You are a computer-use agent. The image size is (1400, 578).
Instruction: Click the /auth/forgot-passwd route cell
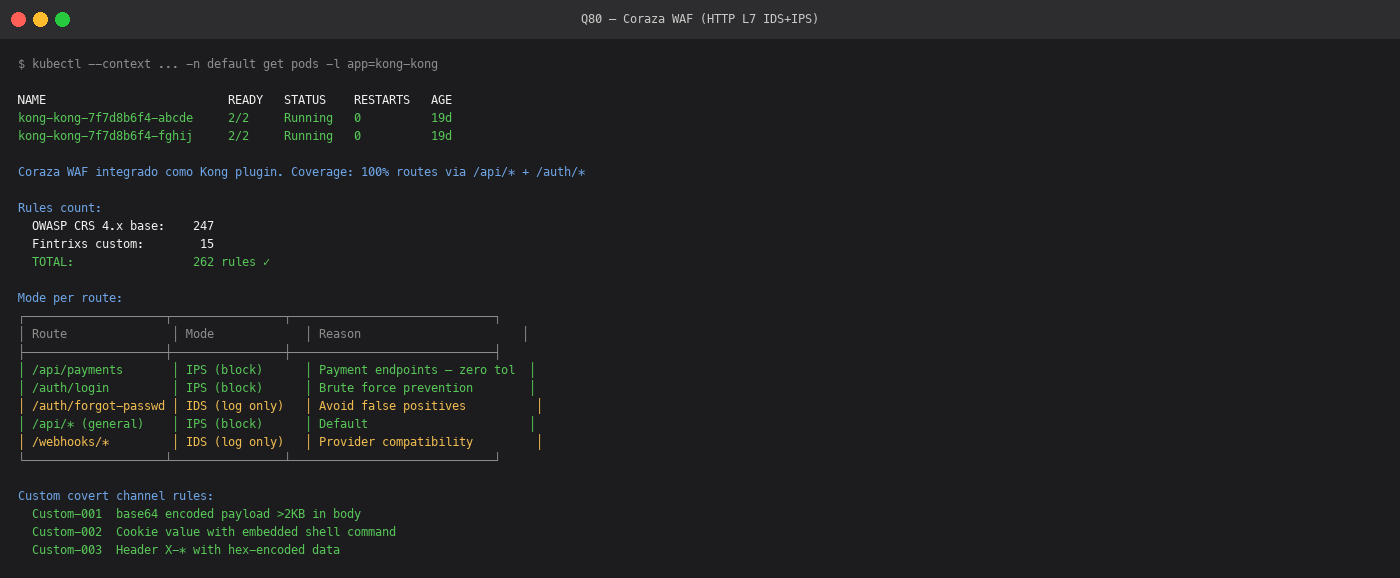pyautogui.click(x=98, y=406)
